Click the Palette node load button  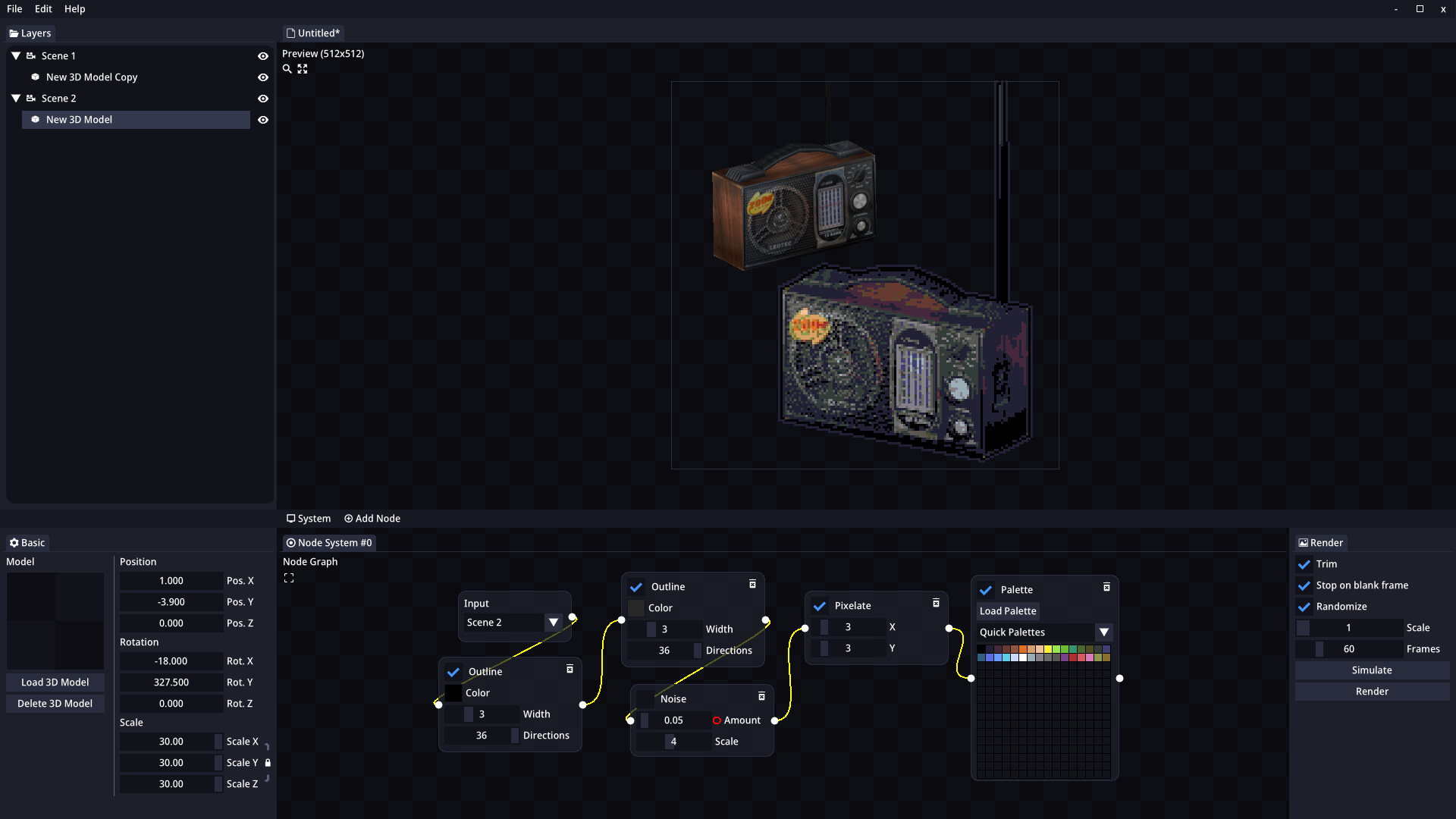[x=1008, y=610]
